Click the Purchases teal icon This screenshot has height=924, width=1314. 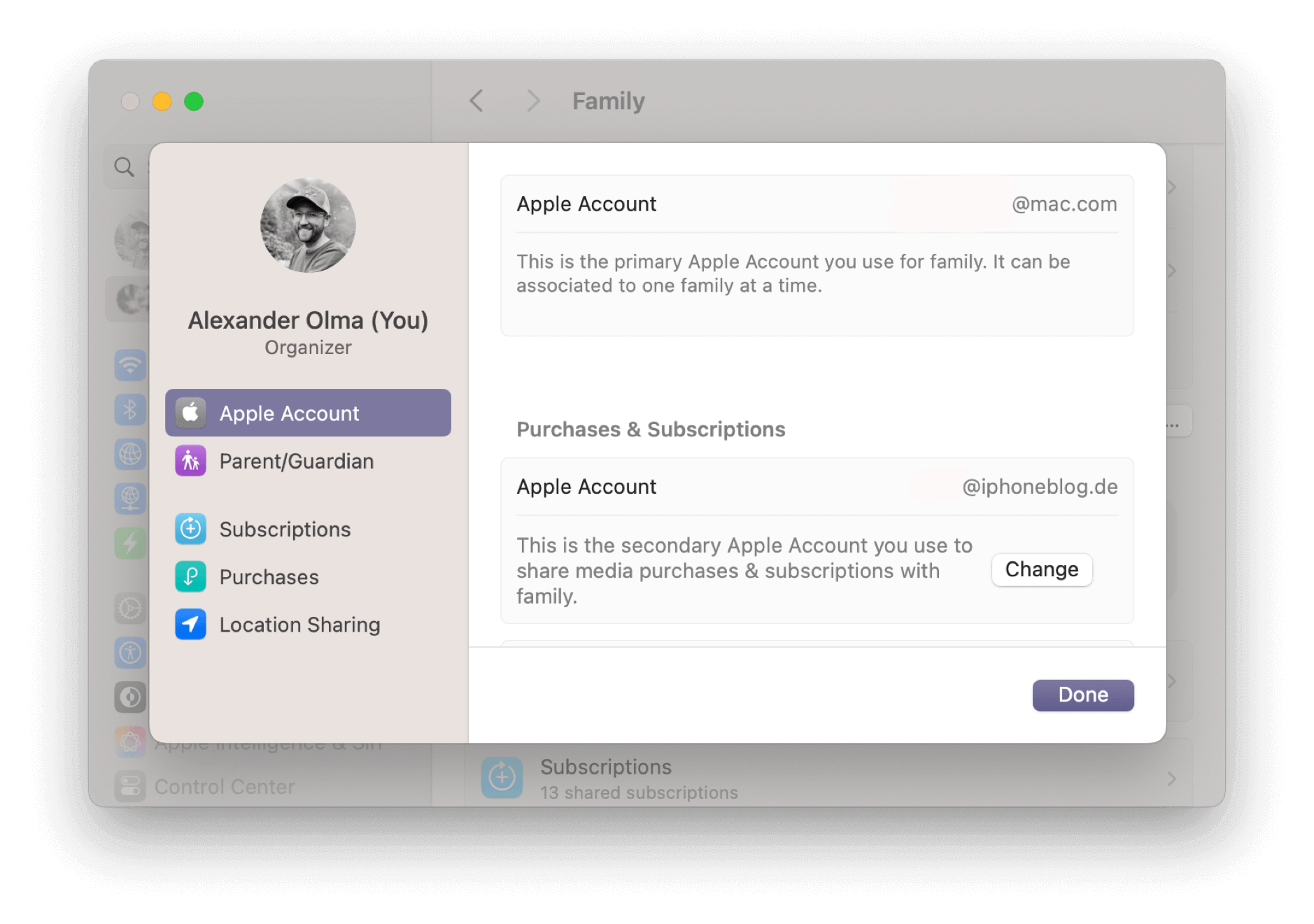[190, 576]
